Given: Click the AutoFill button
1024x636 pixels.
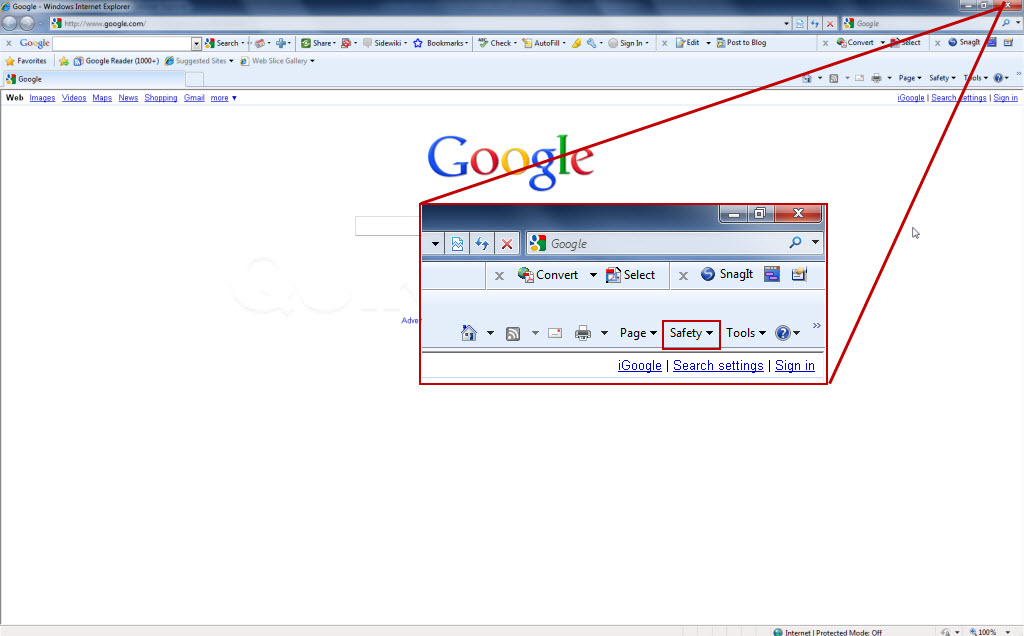Looking at the screenshot, I should [541, 43].
